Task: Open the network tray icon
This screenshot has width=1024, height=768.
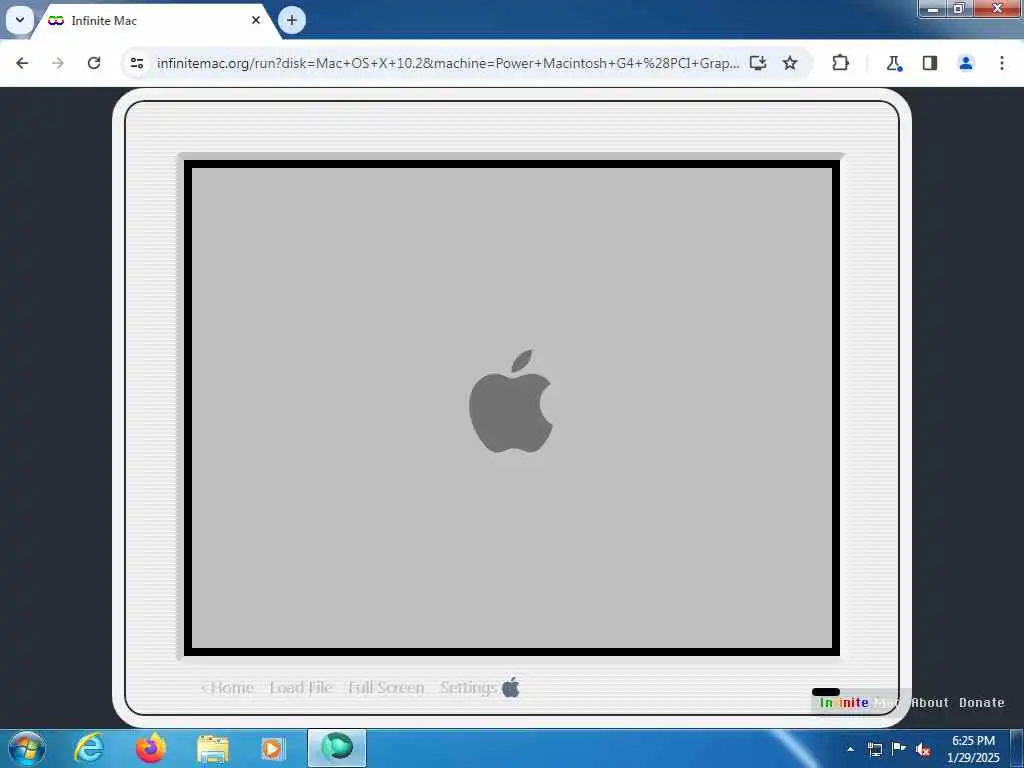Action: coord(875,749)
